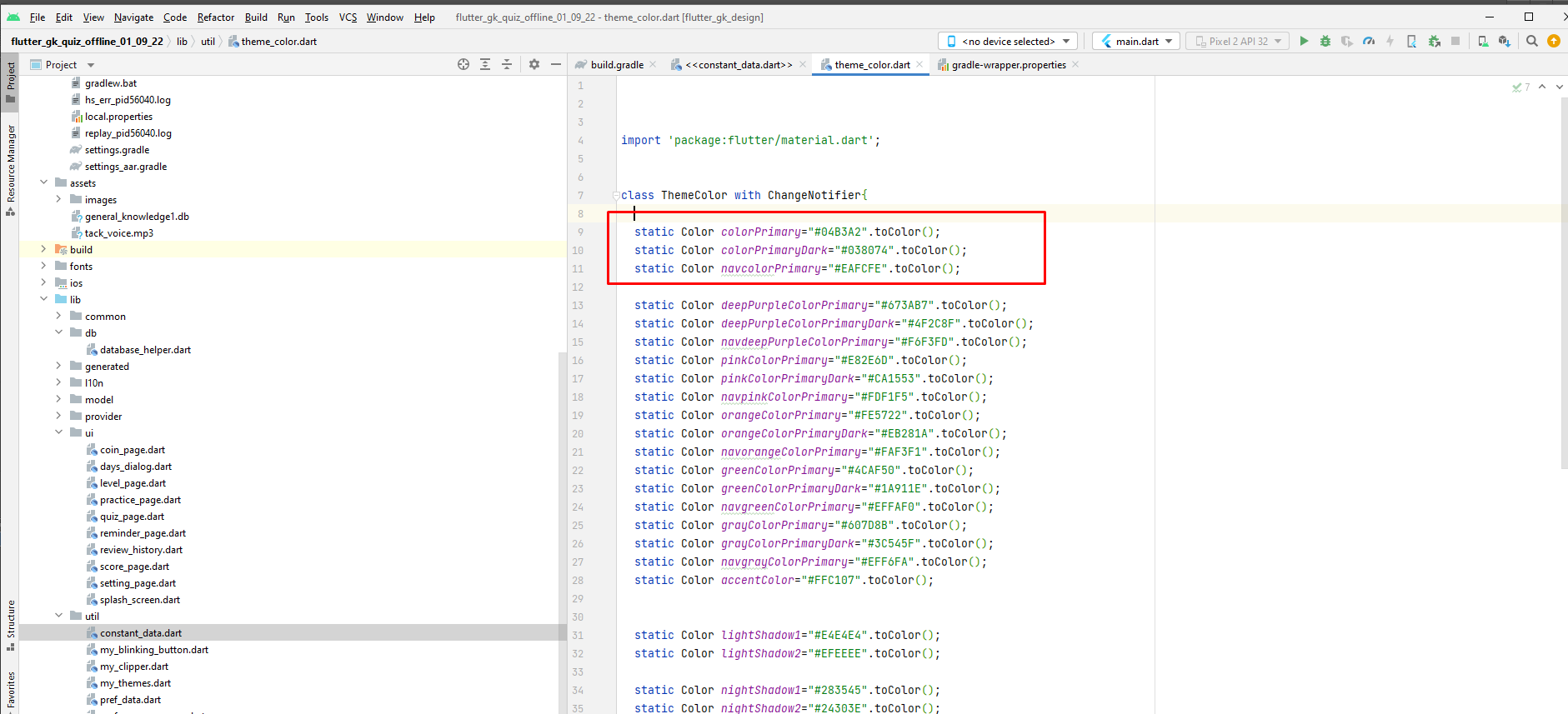Screen dimensions: 1568x714
Task: Click project root breadcrumb flutter_gk_quiz_offline
Action: 88,41
